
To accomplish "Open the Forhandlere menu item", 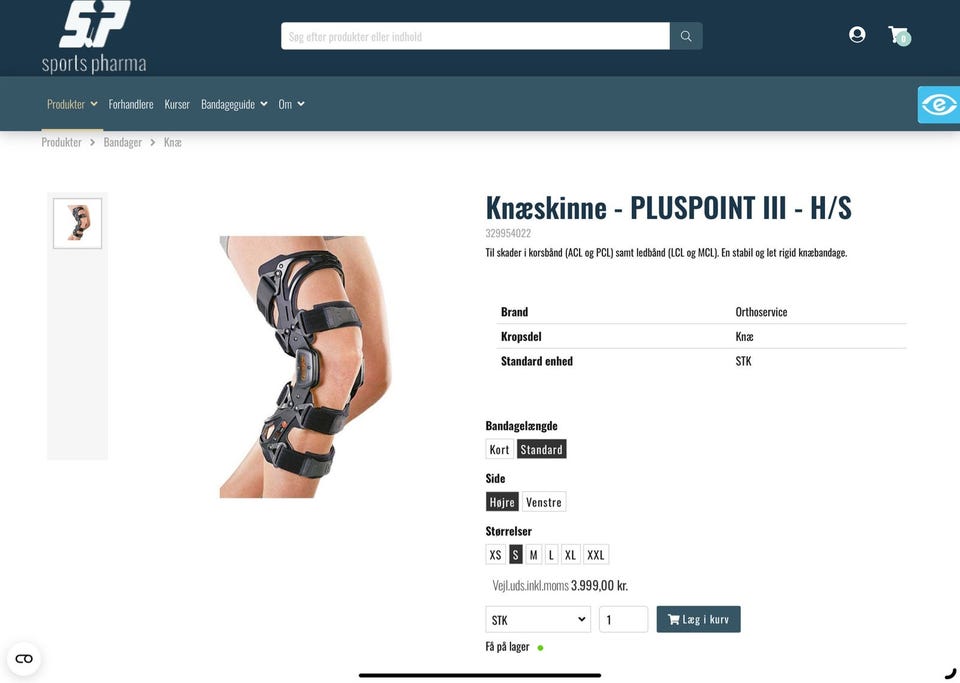I will 131,104.
